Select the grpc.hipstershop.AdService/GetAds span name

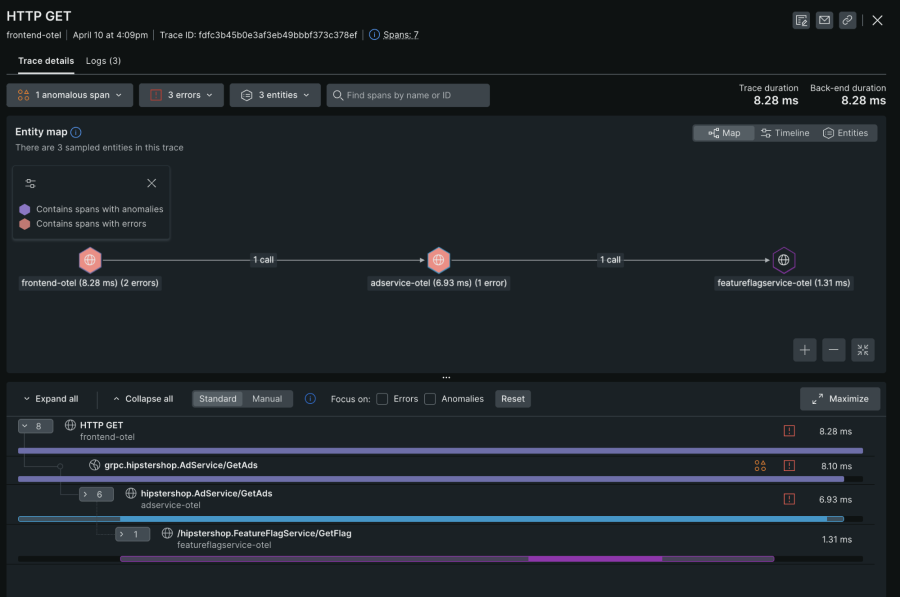point(181,465)
